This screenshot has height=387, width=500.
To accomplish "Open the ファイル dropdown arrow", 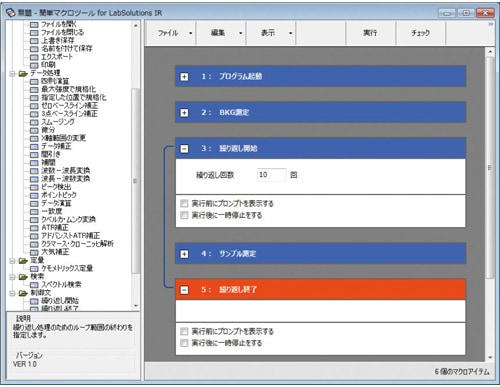I will [x=191, y=33].
